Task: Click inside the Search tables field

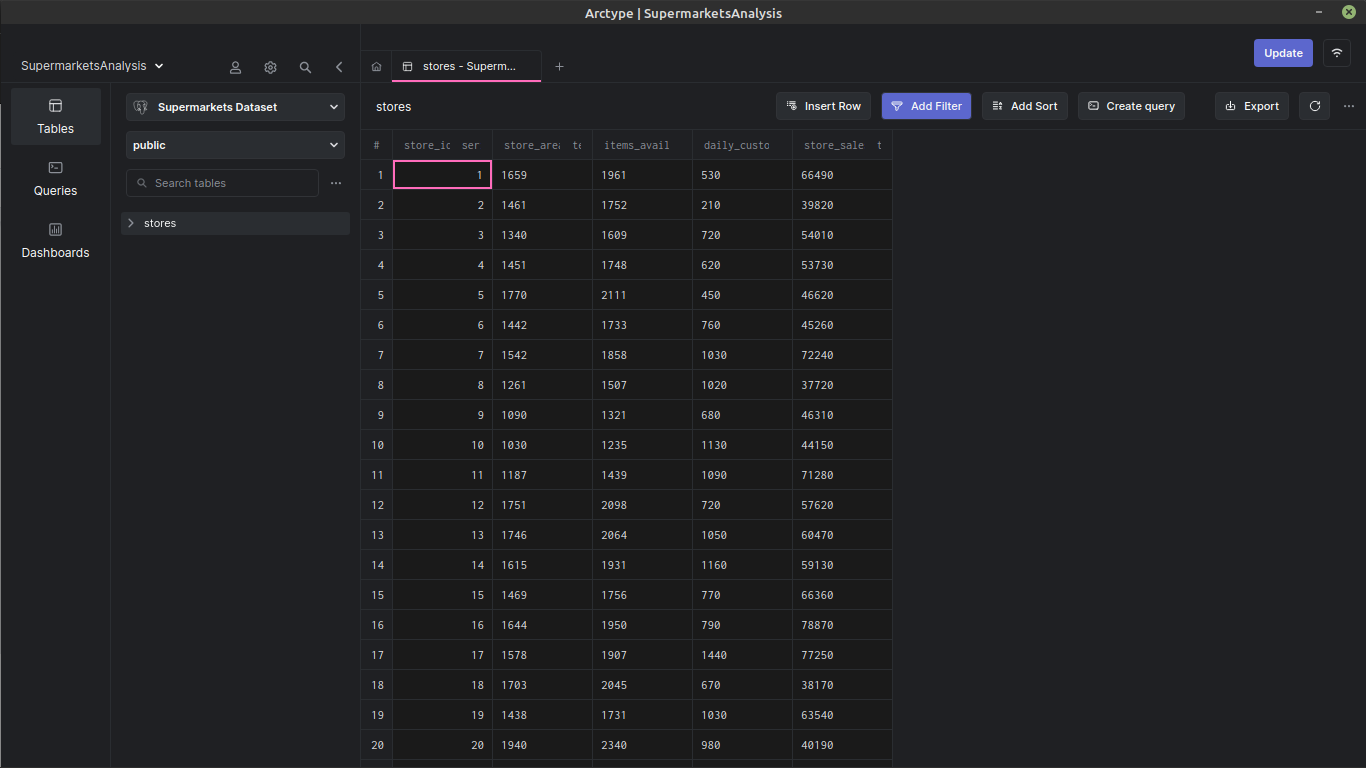Action: point(222,183)
